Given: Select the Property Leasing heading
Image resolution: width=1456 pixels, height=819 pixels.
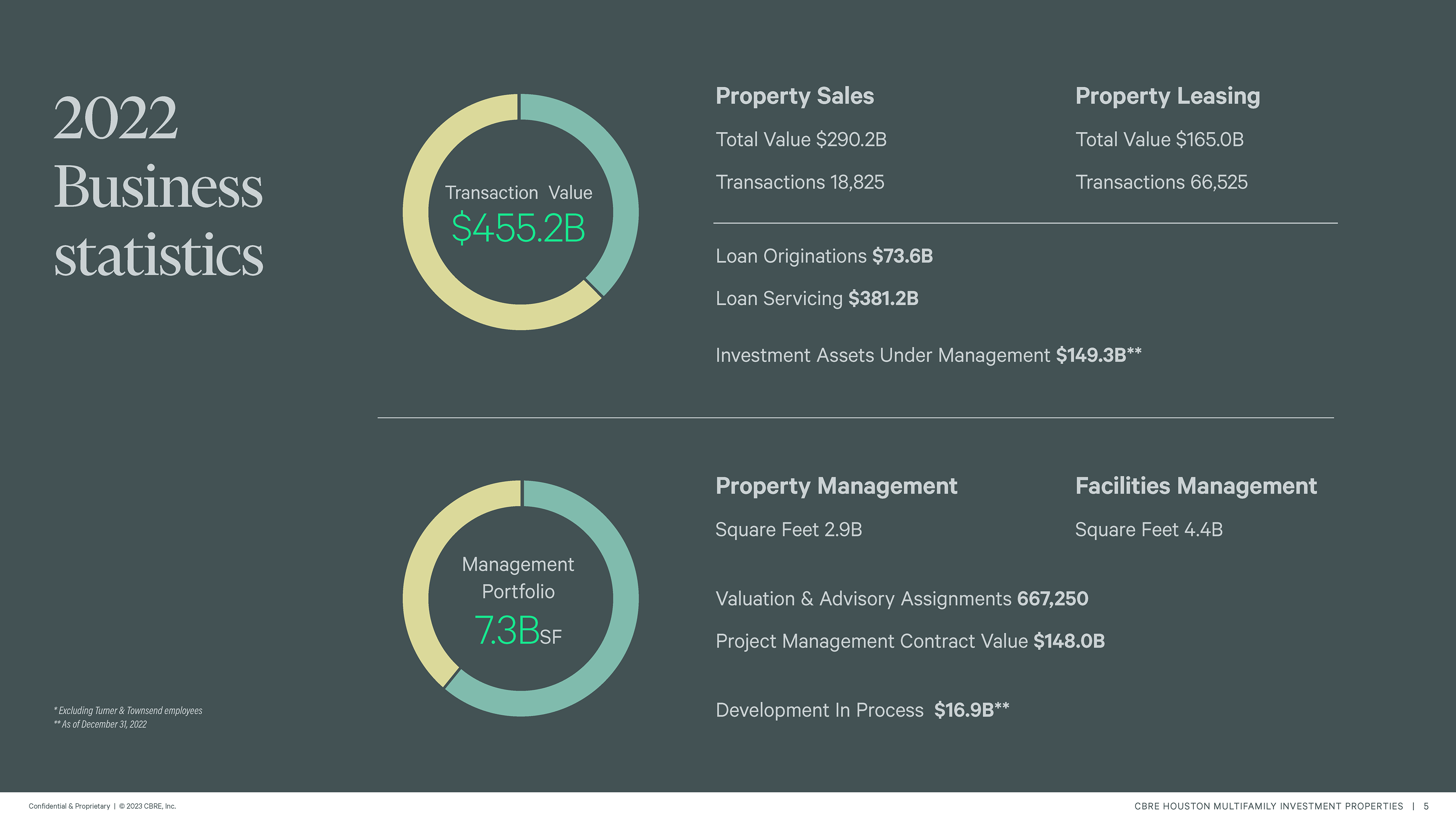Looking at the screenshot, I should tap(1167, 96).
